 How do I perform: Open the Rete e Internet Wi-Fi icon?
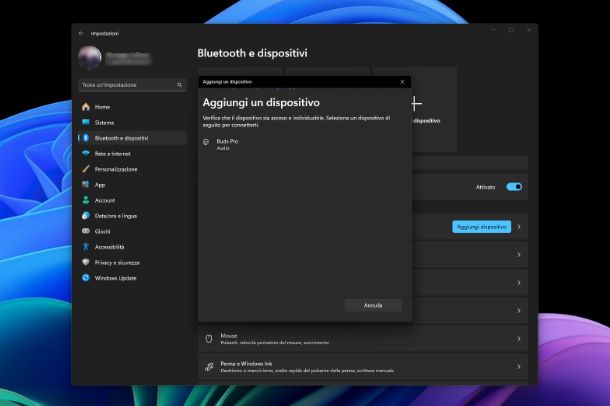[86, 153]
